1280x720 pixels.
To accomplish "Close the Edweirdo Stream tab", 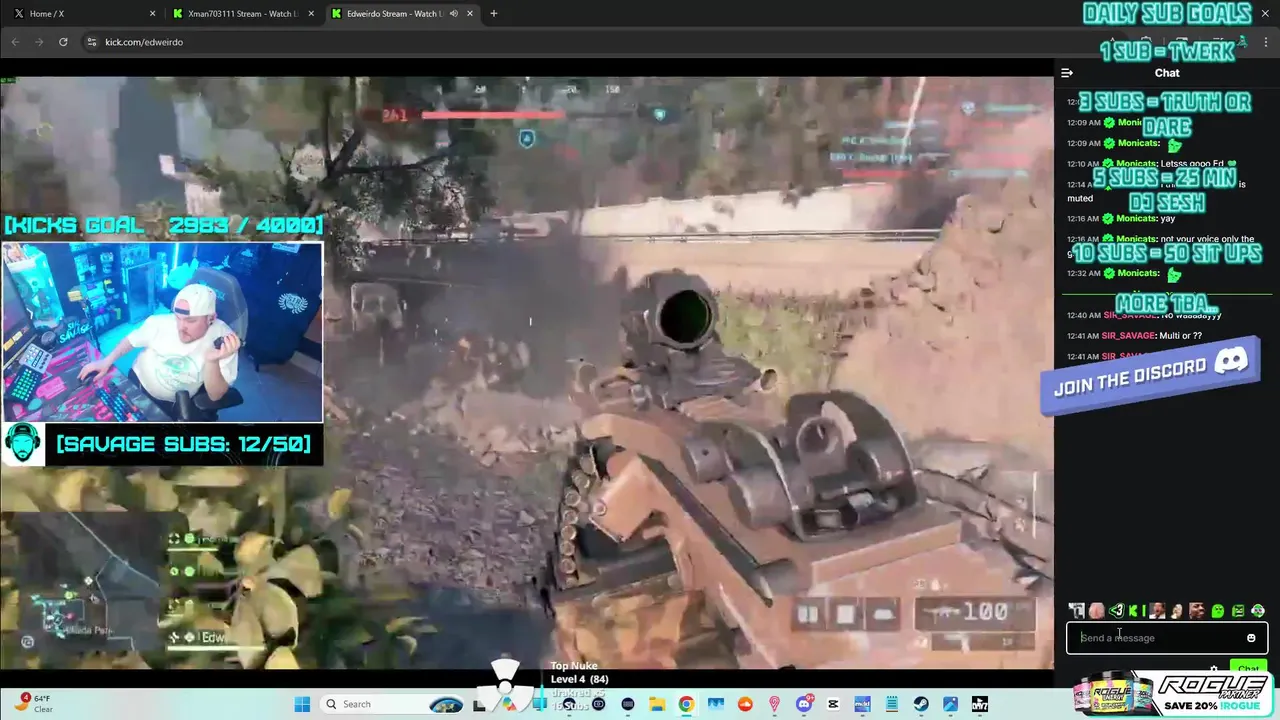I will (x=471, y=14).
